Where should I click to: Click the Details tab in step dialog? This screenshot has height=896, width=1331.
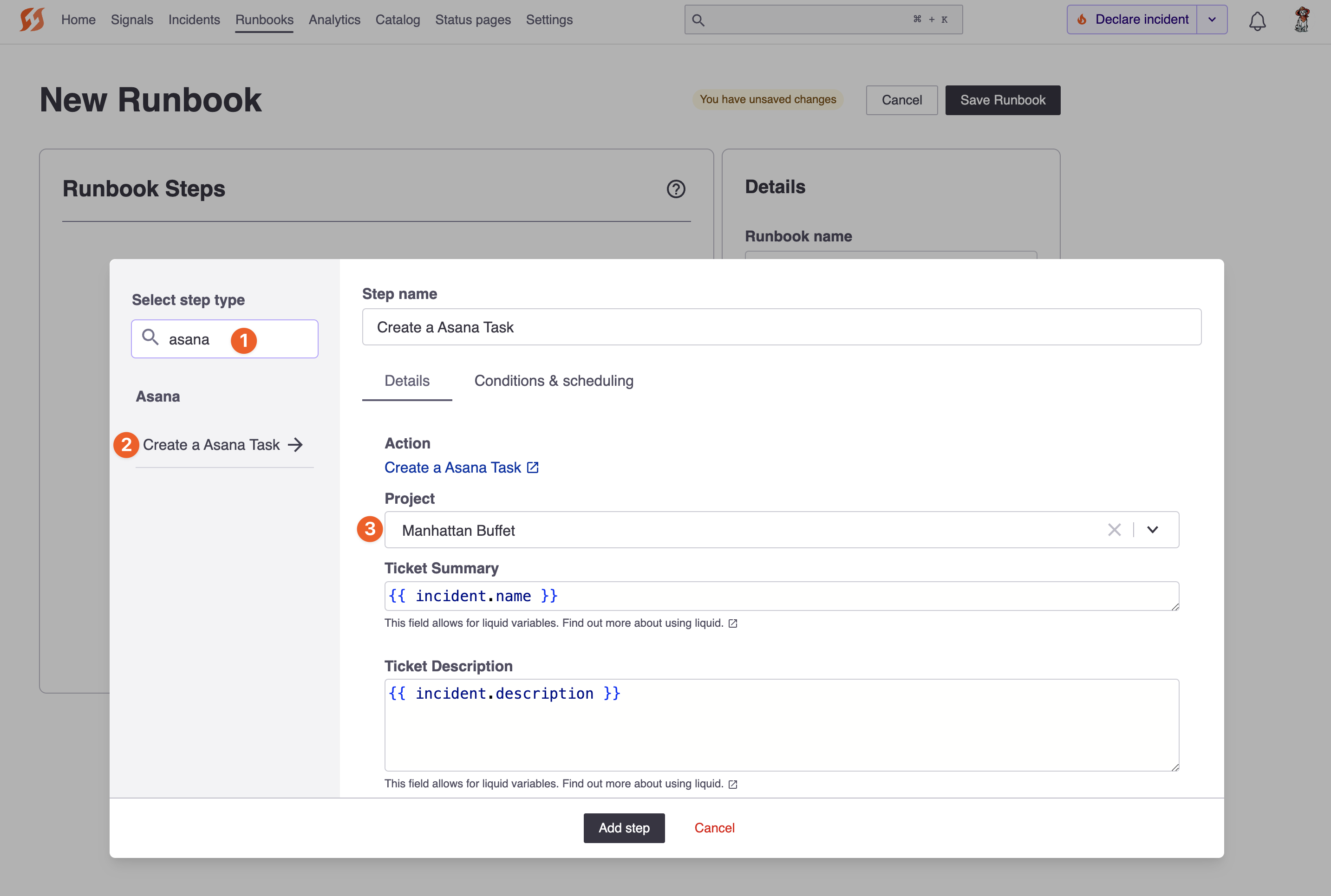(407, 380)
